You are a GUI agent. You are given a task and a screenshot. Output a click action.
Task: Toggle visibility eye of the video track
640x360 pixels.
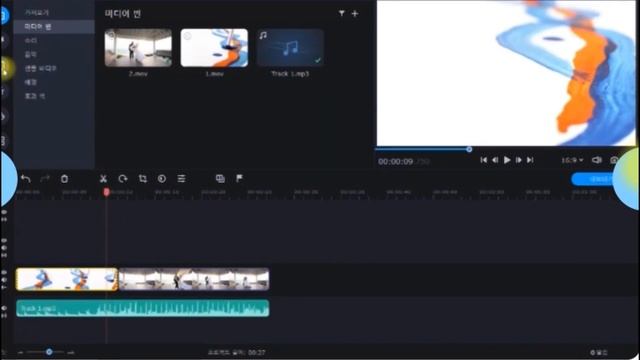(x=4, y=272)
